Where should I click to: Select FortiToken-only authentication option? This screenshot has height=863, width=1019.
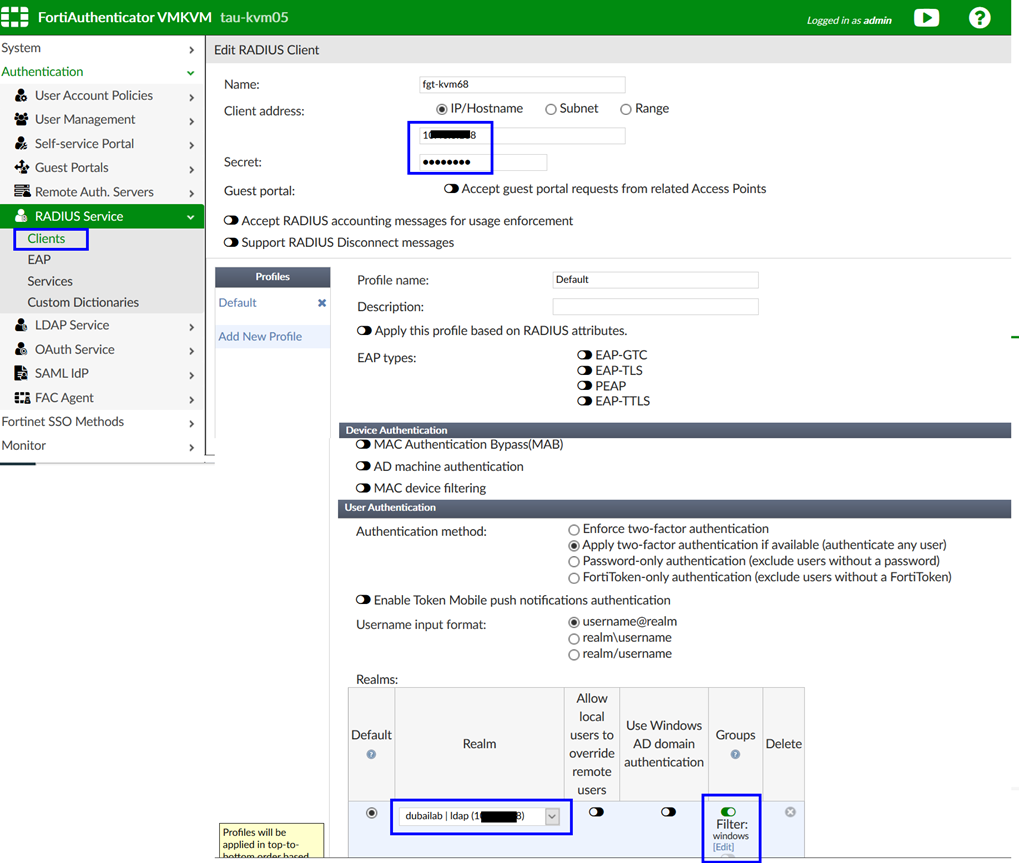[x=574, y=578]
